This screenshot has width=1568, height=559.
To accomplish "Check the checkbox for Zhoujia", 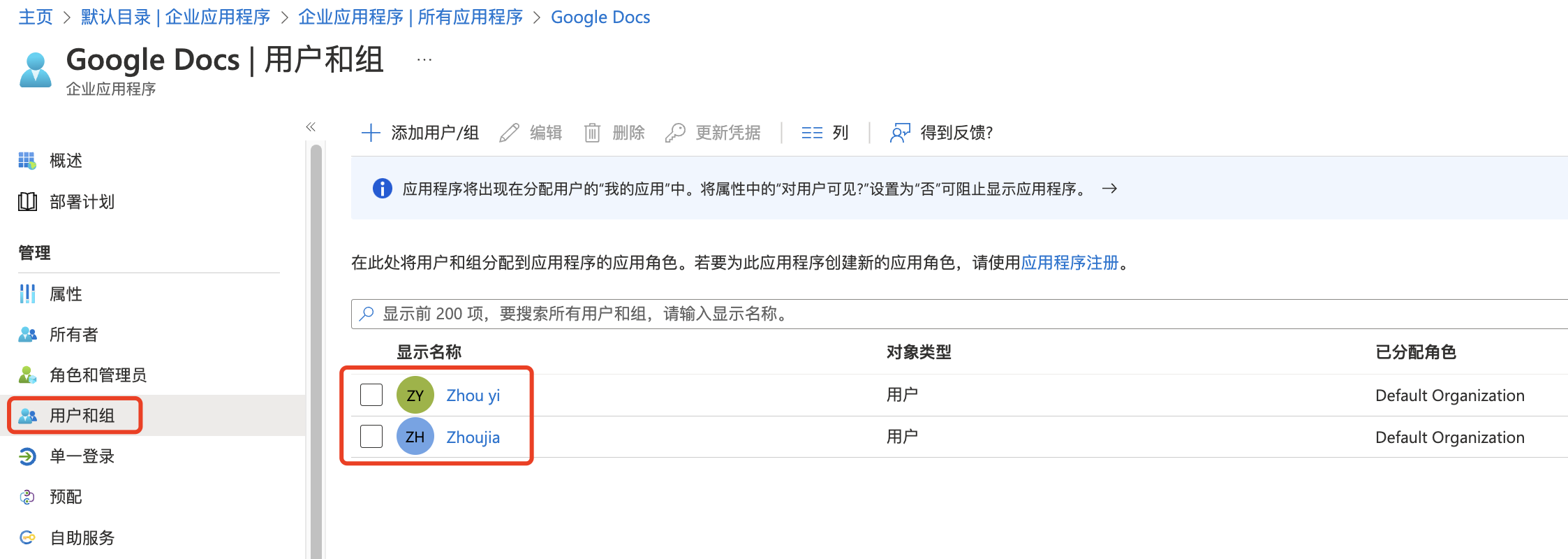I will coord(371,437).
